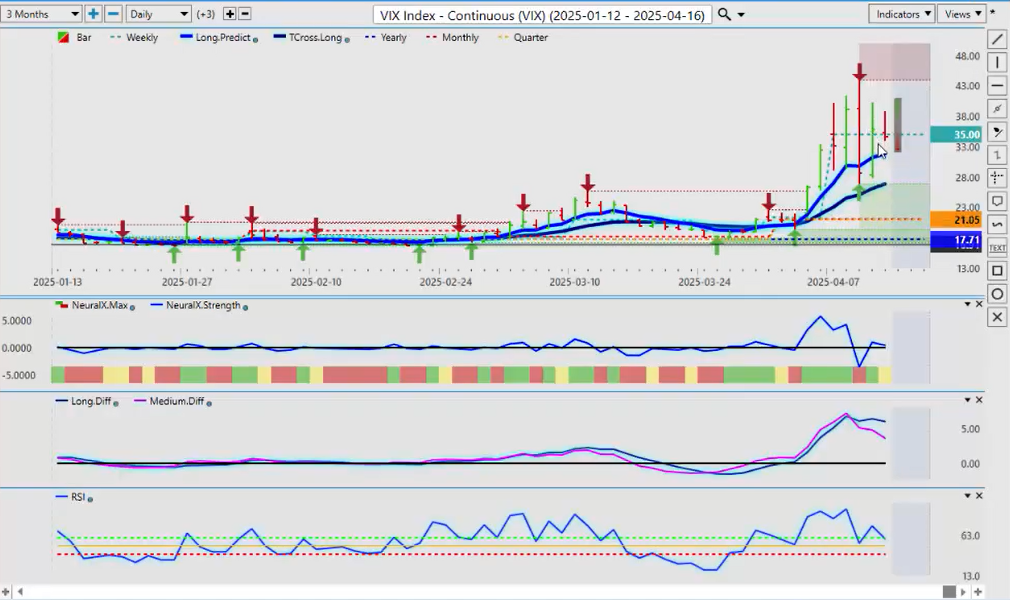Screen dimensions: 1010x600
Task: Open the Indicators menu
Action: 902,14
